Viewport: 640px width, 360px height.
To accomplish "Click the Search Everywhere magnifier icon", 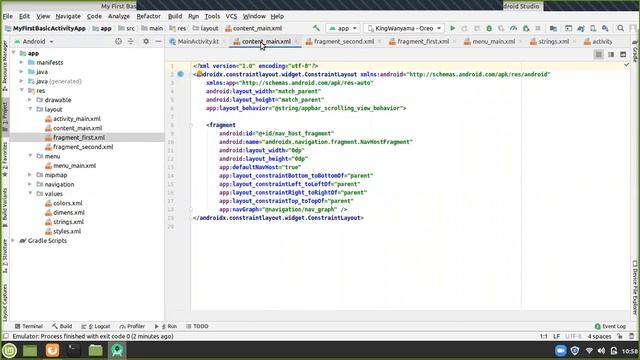I will click(x=620, y=28).
